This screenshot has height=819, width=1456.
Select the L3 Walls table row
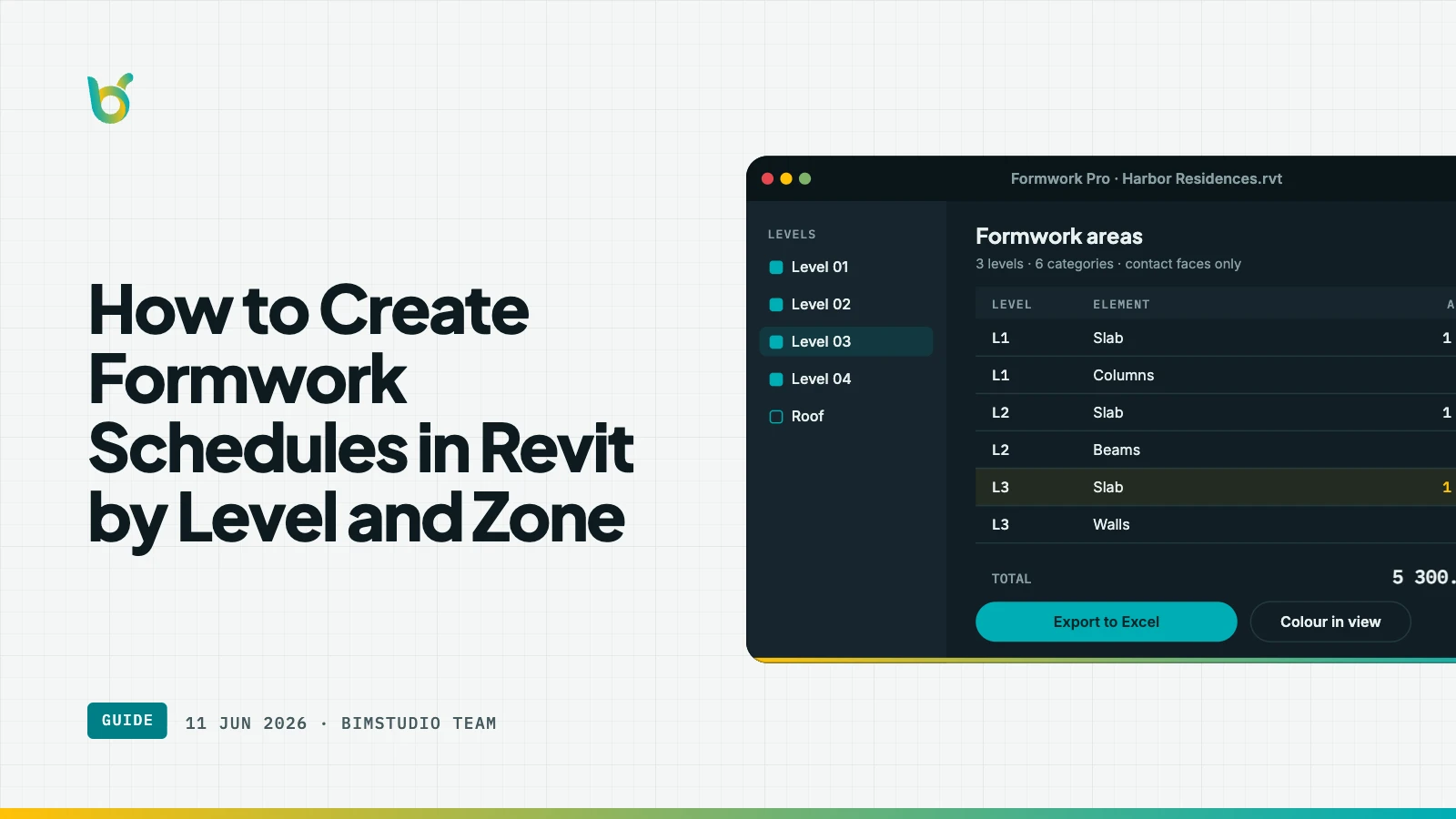[1216, 524]
